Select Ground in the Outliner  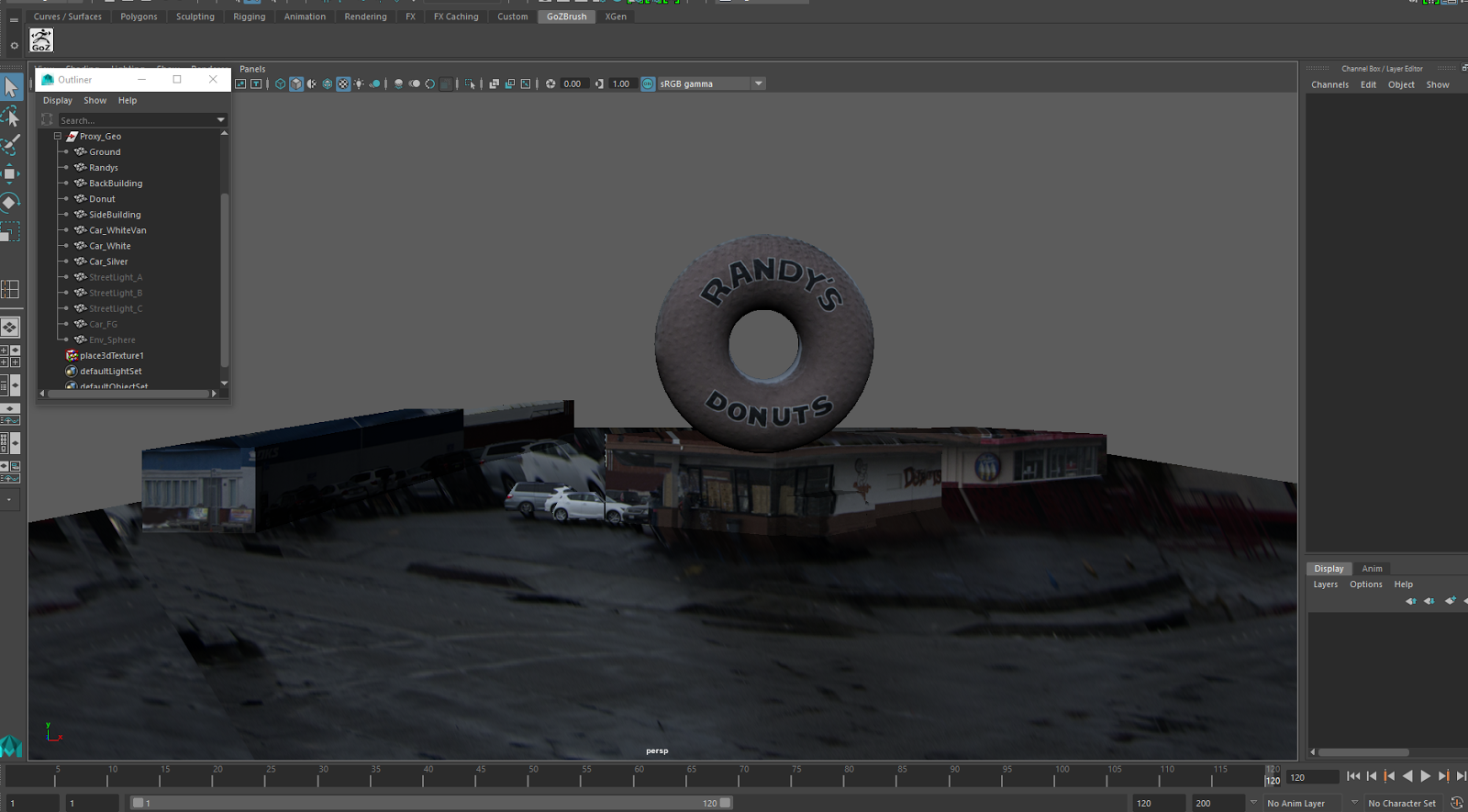tap(105, 152)
